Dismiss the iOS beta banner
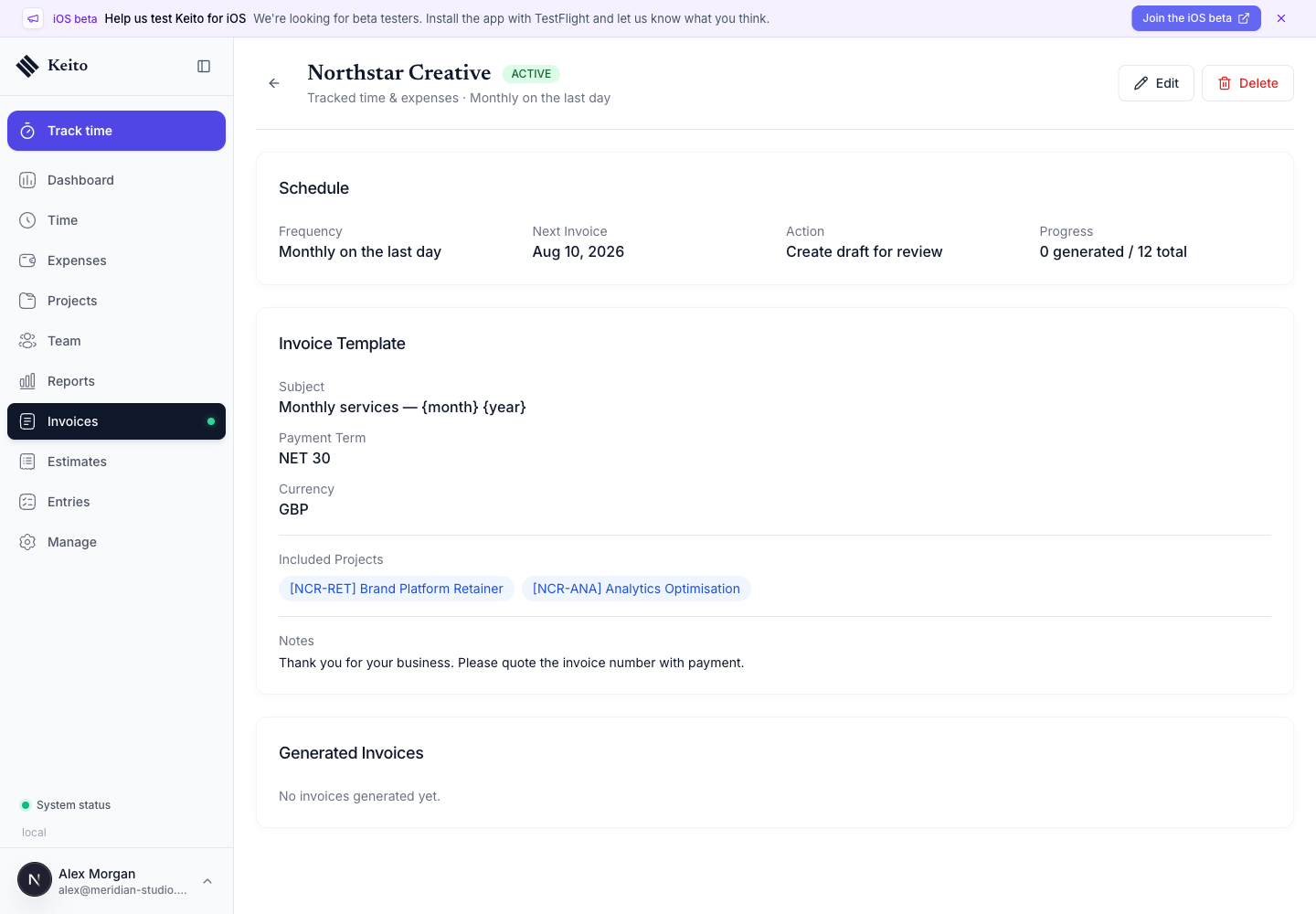Image resolution: width=1316 pixels, height=914 pixels. (1281, 18)
